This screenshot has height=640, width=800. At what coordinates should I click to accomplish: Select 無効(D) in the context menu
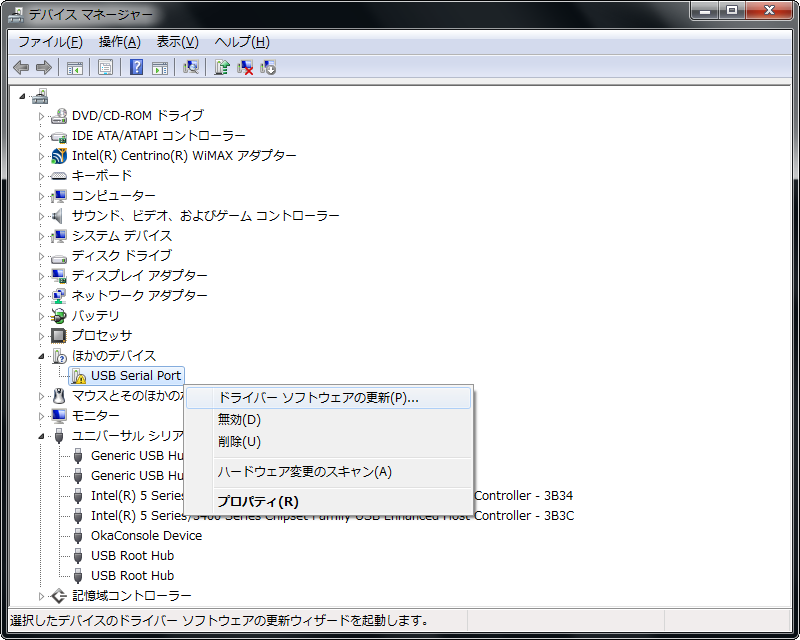[239, 420]
